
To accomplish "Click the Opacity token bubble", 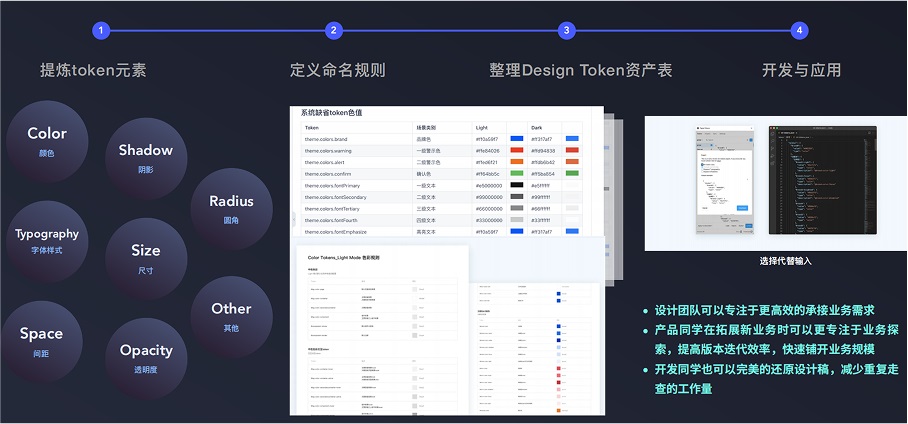I will pyautogui.click(x=146, y=358).
